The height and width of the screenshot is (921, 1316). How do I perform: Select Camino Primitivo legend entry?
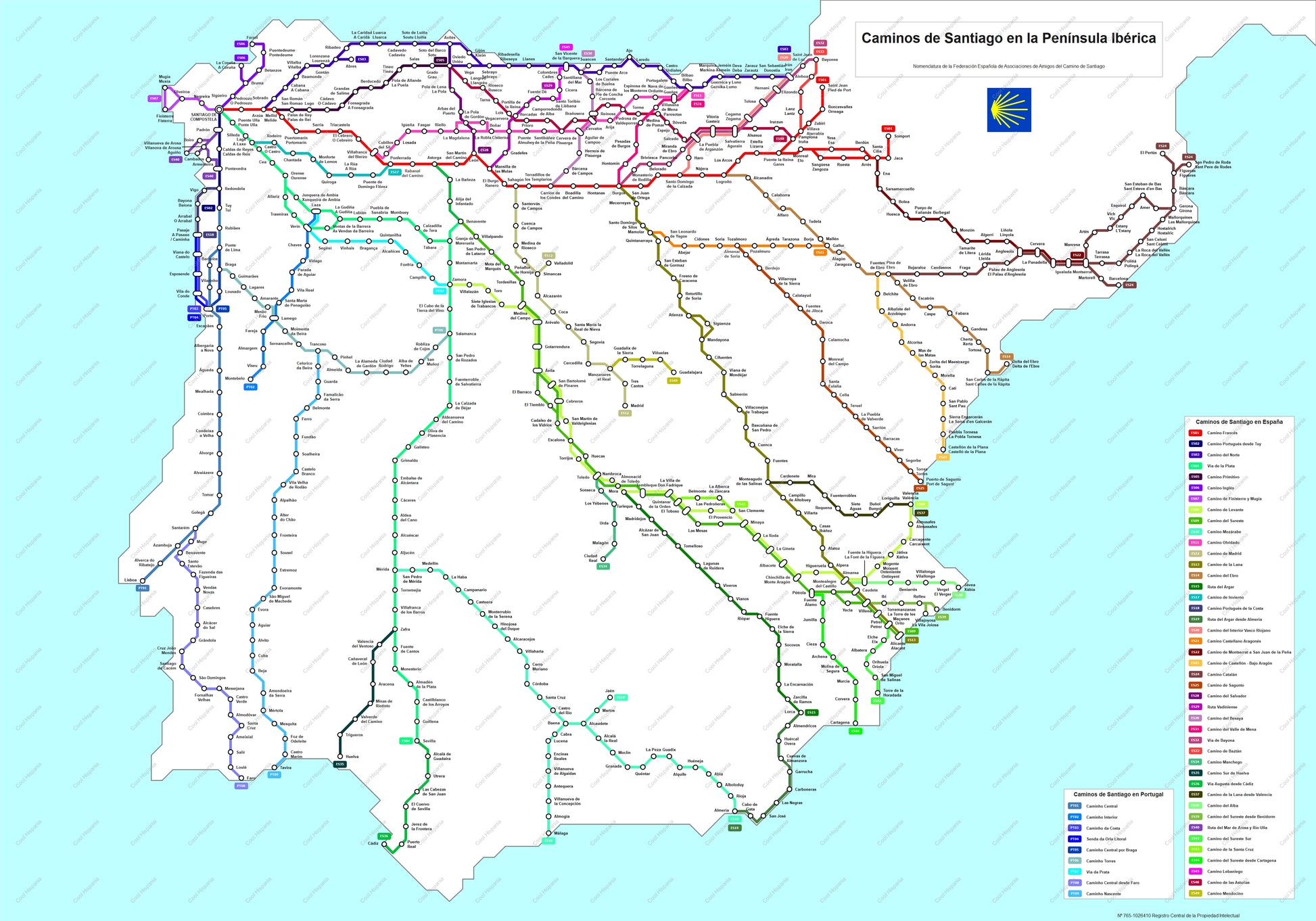pyautogui.click(x=1223, y=477)
